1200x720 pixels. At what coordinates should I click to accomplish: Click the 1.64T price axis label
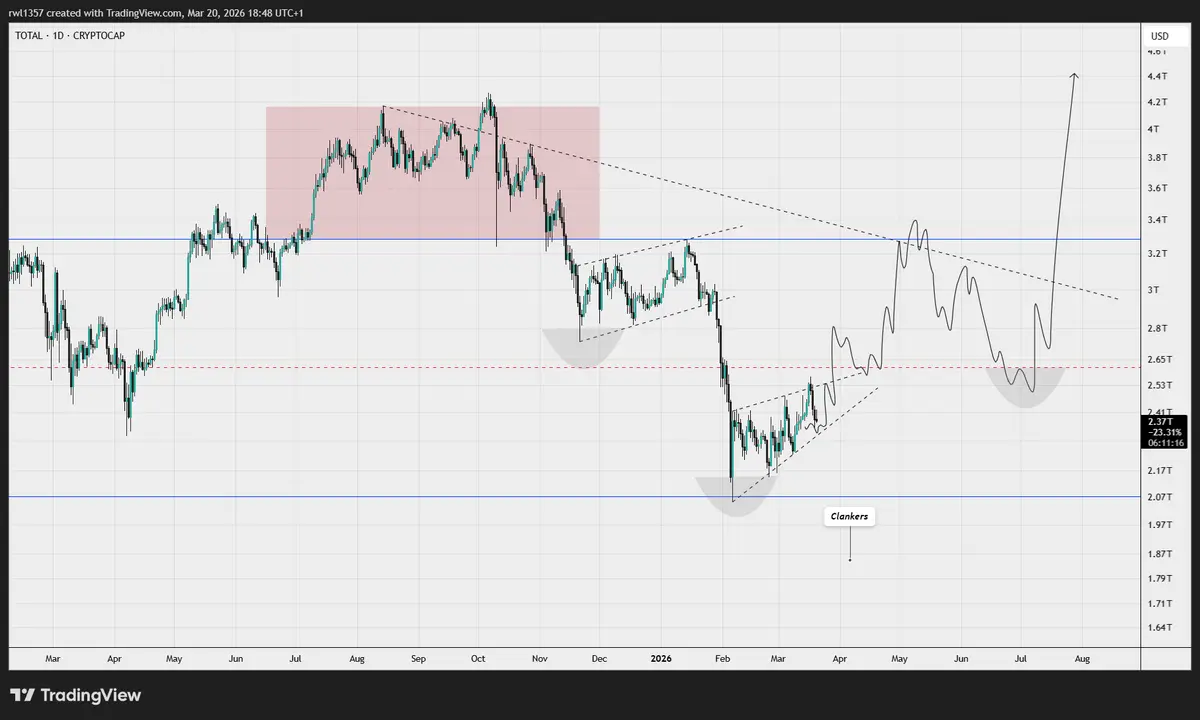(1161, 628)
